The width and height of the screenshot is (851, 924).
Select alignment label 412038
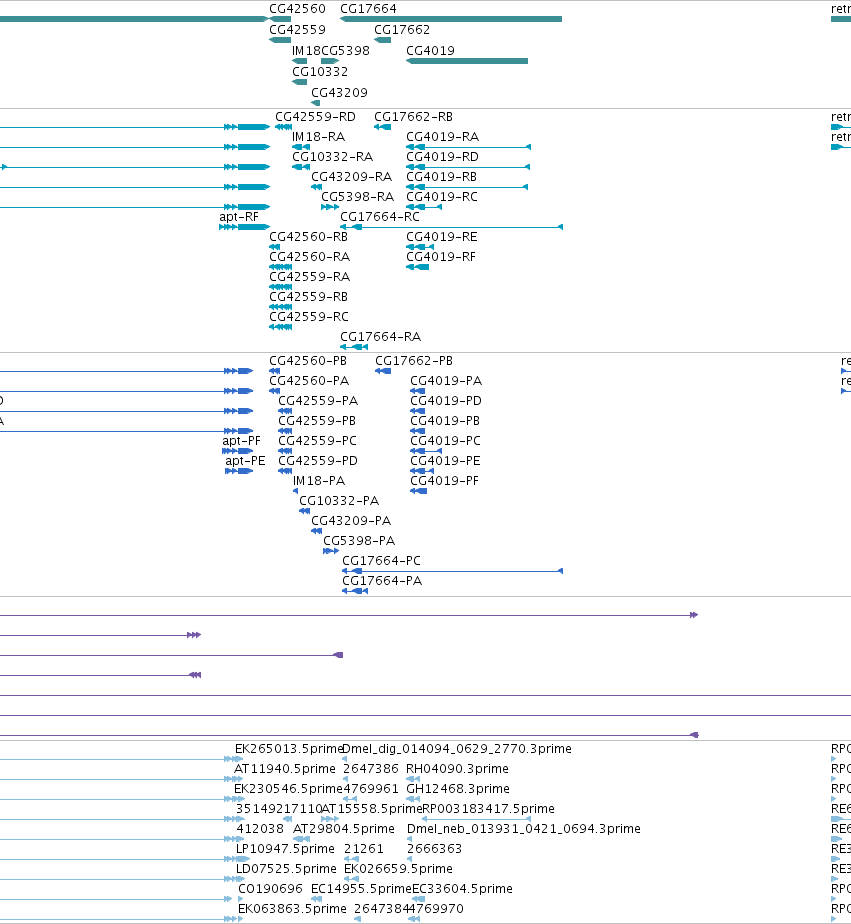point(260,829)
